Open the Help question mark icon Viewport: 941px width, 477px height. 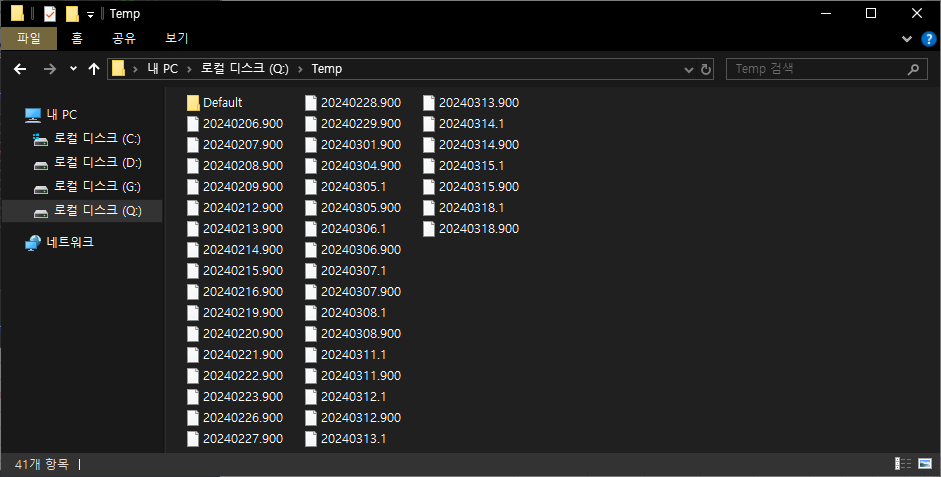click(928, 39)
